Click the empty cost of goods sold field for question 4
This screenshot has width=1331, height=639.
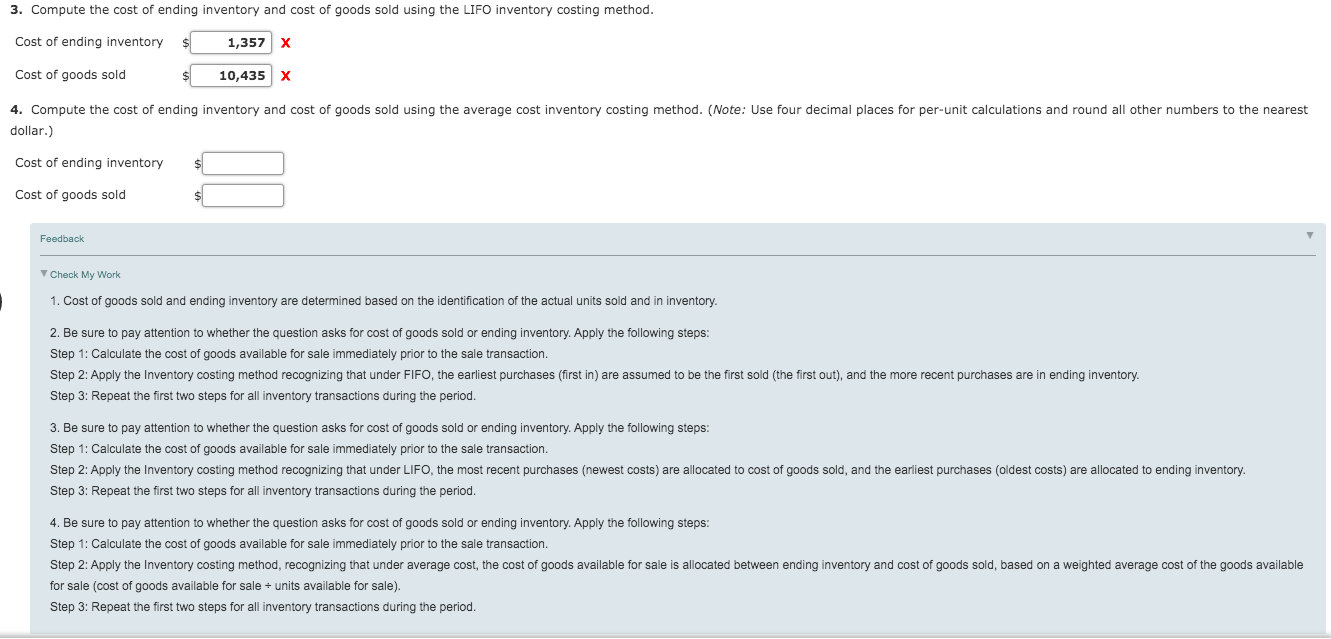pyautogui.click(x=242, y=195)
